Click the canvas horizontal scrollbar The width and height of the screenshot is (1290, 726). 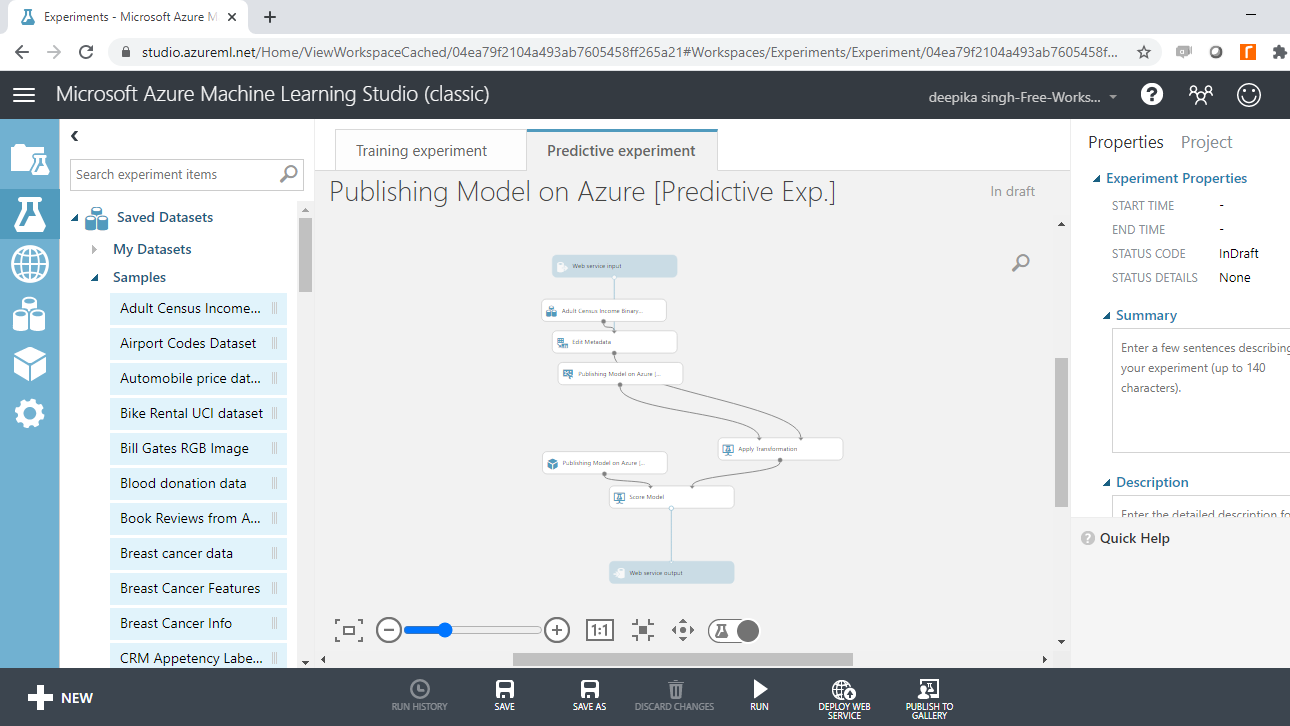coord(683,659)
